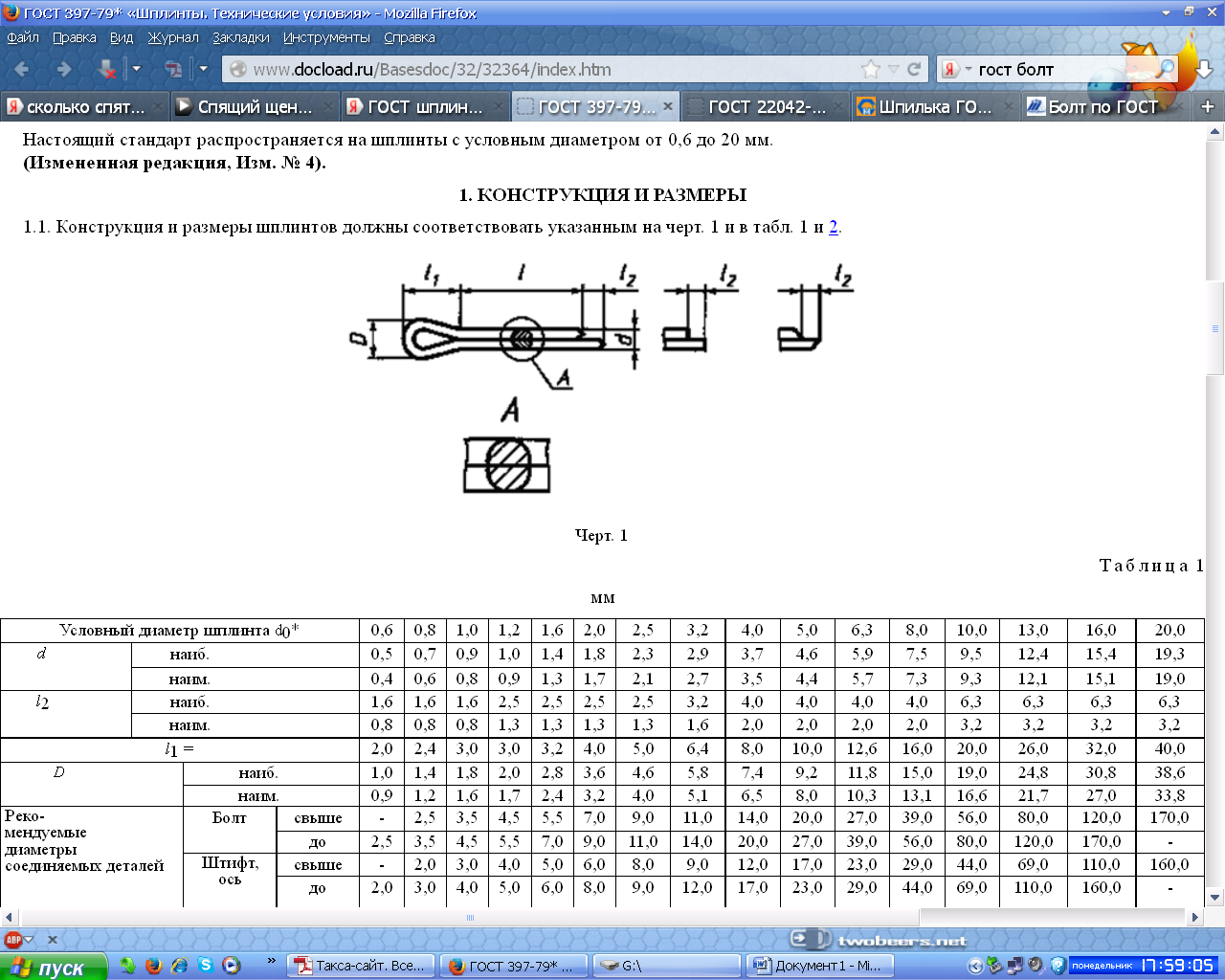Open the Downloads arrow icon

click(x=1203, y=70)
